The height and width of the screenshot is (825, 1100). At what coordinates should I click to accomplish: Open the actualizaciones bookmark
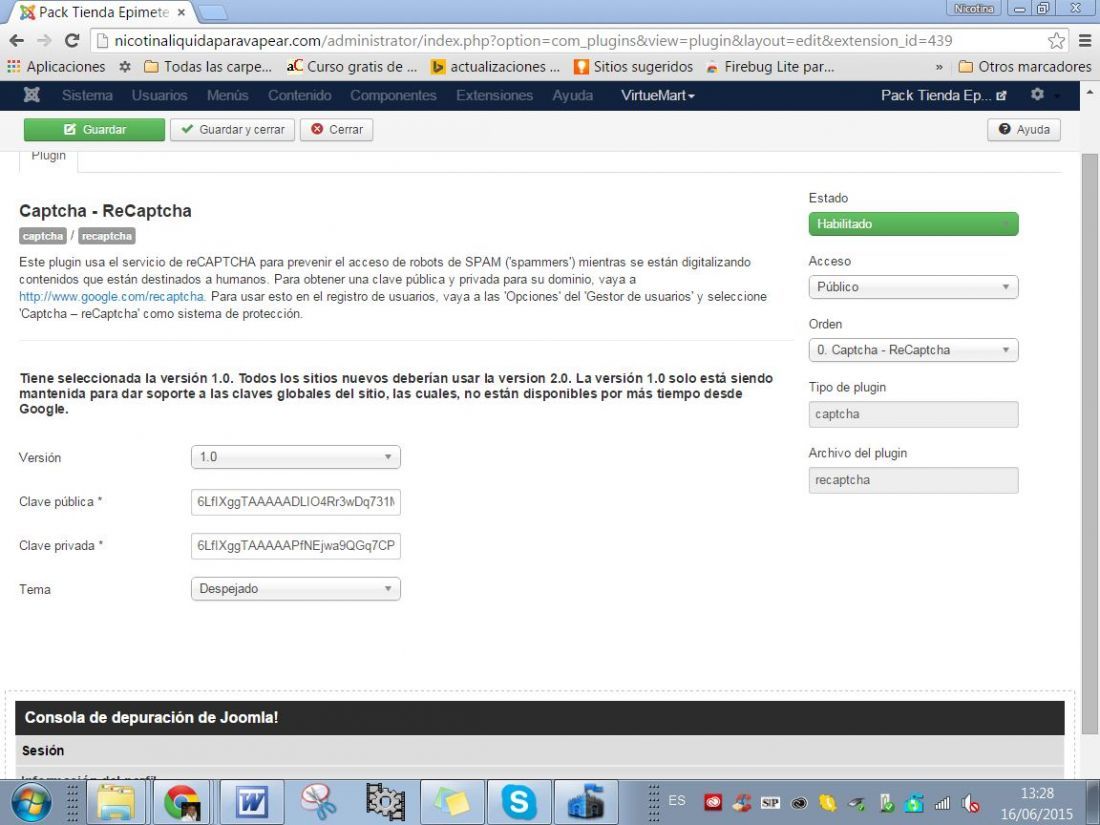[496, 67]
